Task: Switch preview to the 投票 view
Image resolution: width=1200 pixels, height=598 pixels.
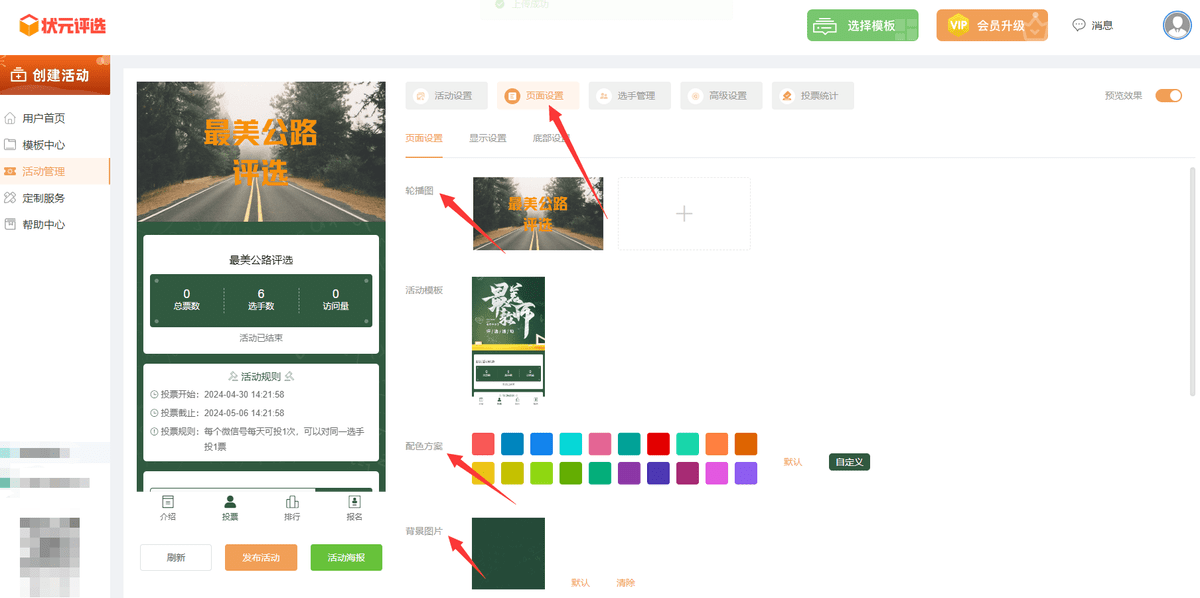Action: (229, 510)
